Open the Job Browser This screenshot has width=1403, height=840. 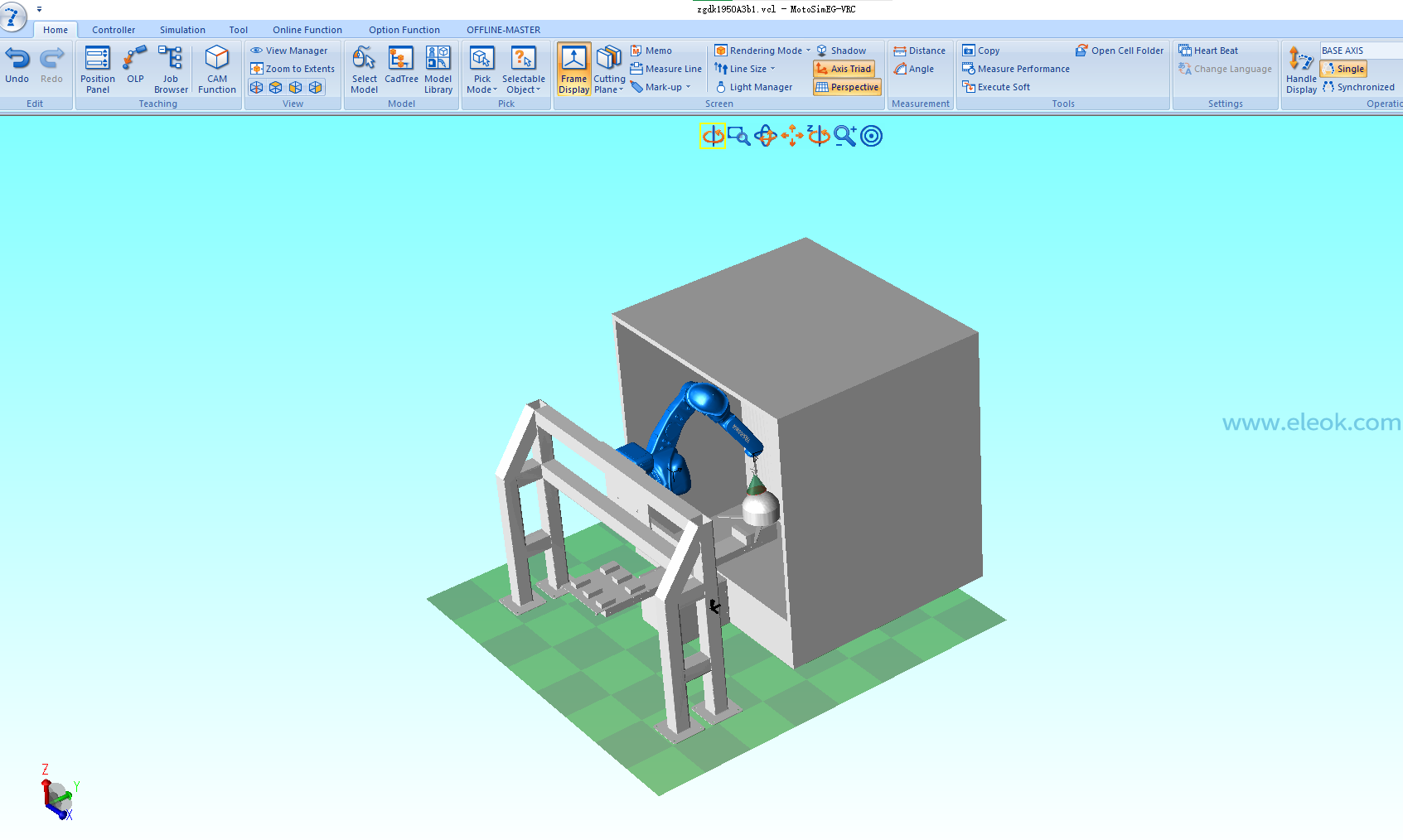pos(171,70)
